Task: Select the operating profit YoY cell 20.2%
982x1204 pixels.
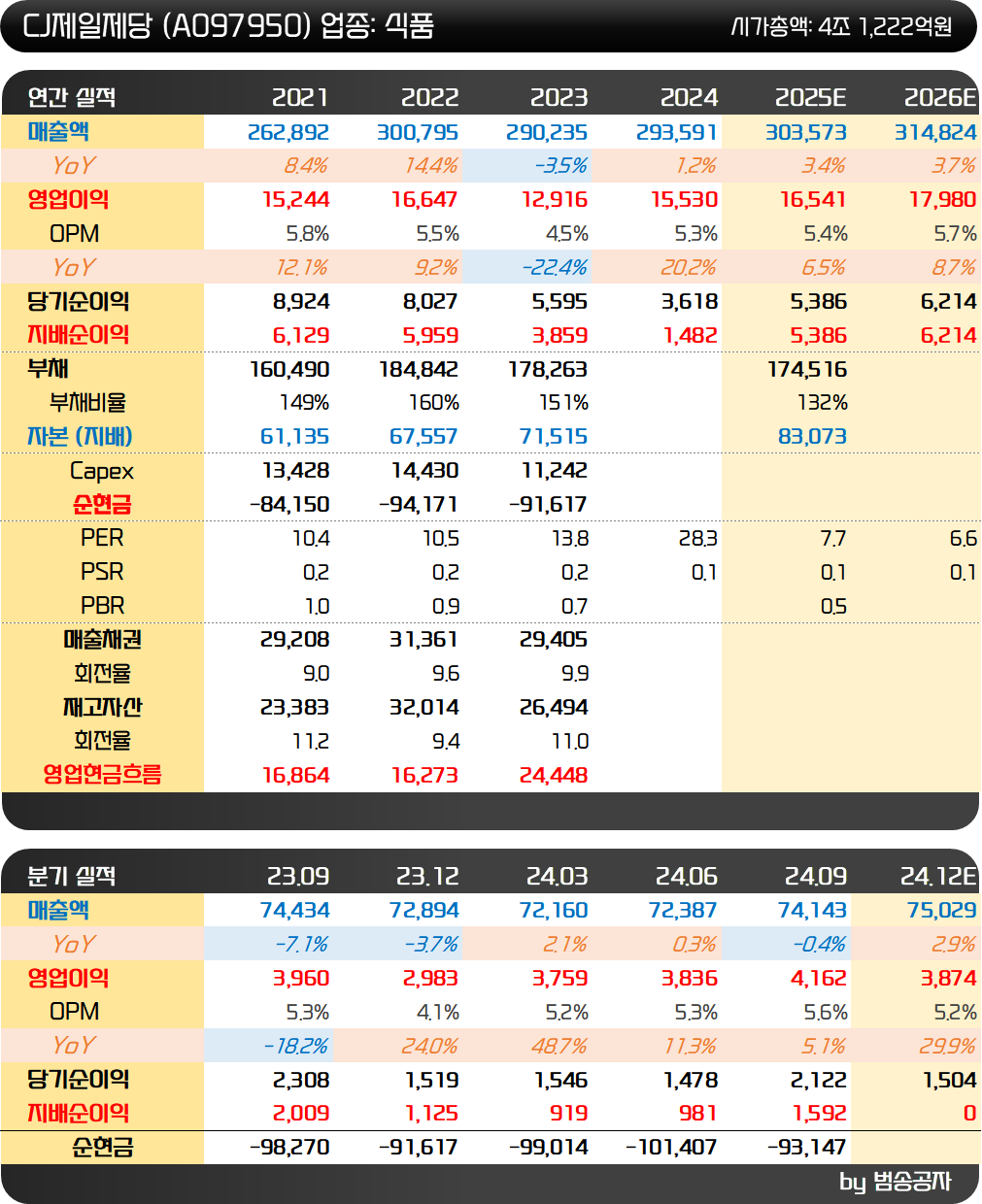Action: tap(690, 268)
